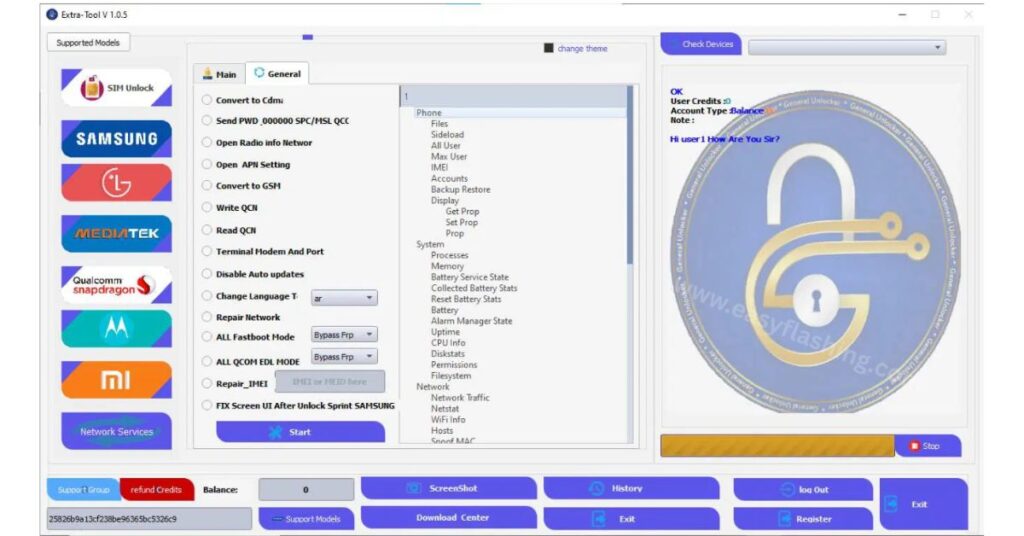Open the language dropdown showing ar
Screen dimensions: 1024x536
click(344, 298)
